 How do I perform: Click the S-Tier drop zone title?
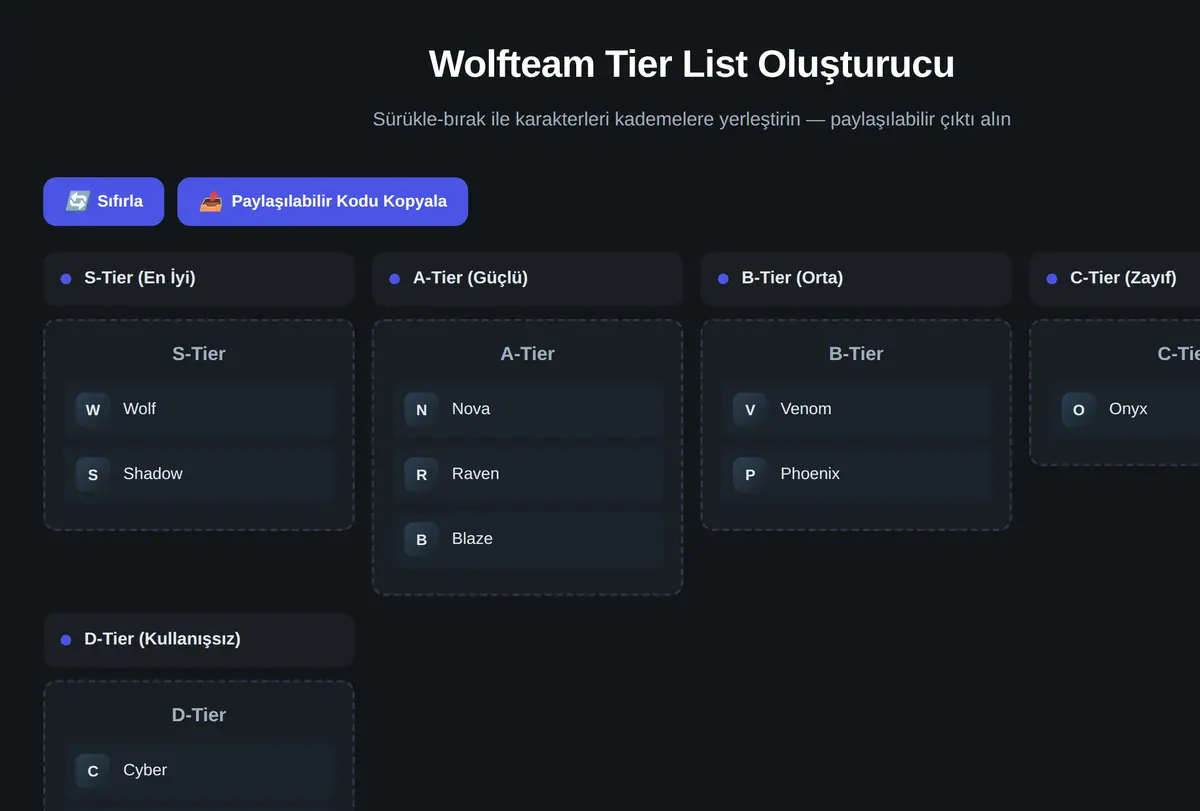click(x=199, y=354)
